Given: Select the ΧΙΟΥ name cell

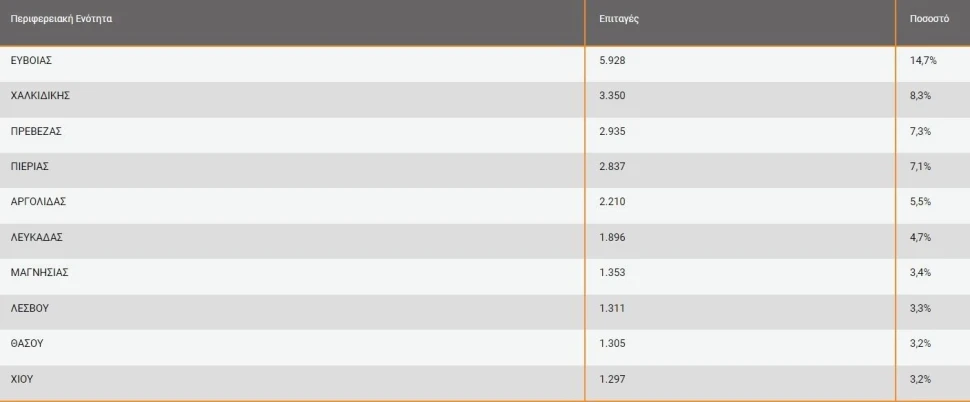Looking at the screenshot, I should pyautogui.click(x=24, y=379).
